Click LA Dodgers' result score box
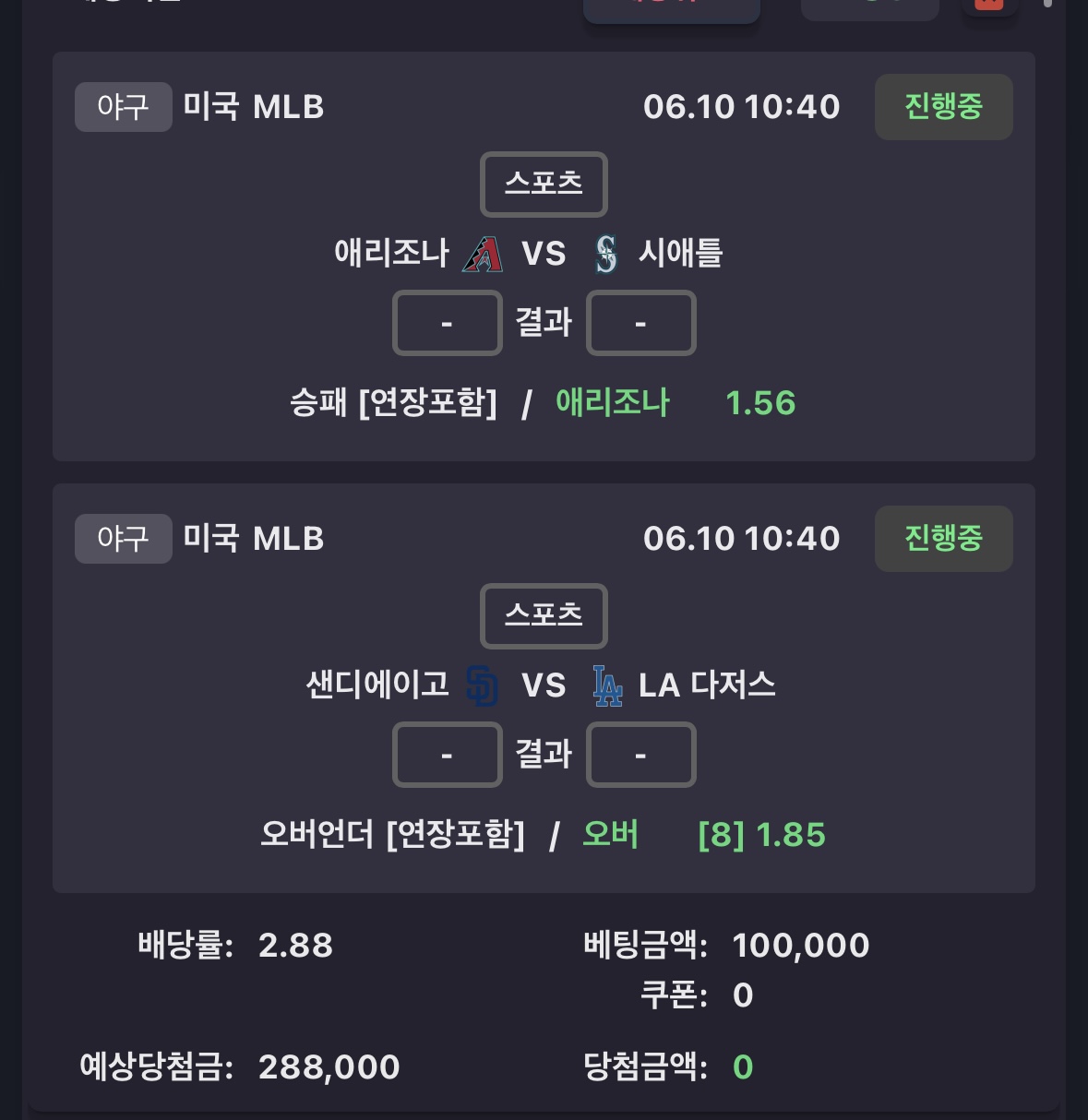Image resolution: width=1088 pixels, height=1120 pixels. (x=641, y=755)
